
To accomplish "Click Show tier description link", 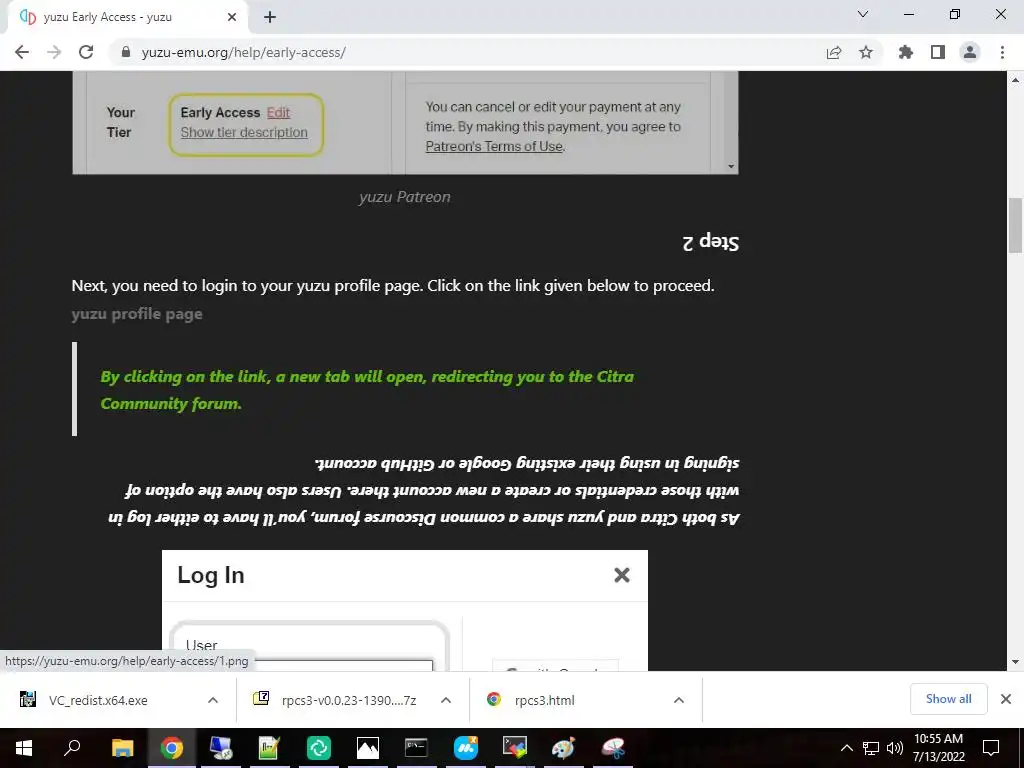I will 244,132.
